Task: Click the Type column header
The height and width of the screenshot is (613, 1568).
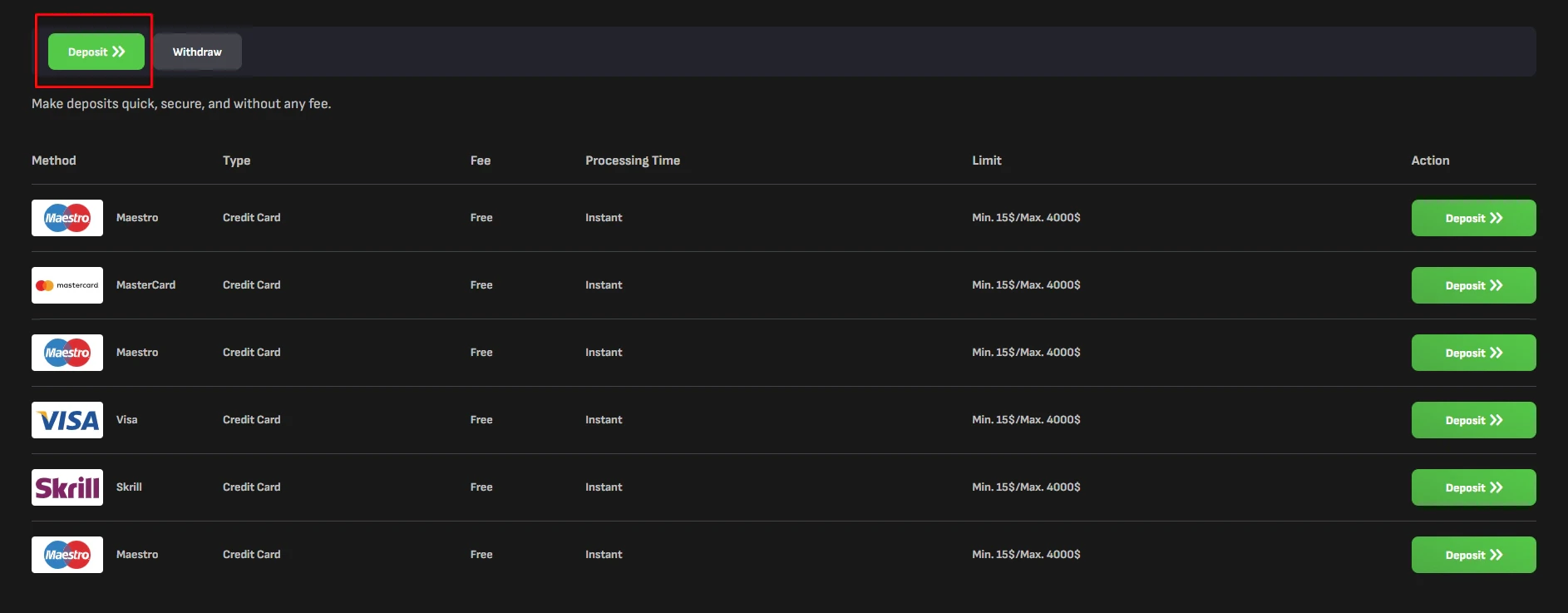Action: (236, 161)
